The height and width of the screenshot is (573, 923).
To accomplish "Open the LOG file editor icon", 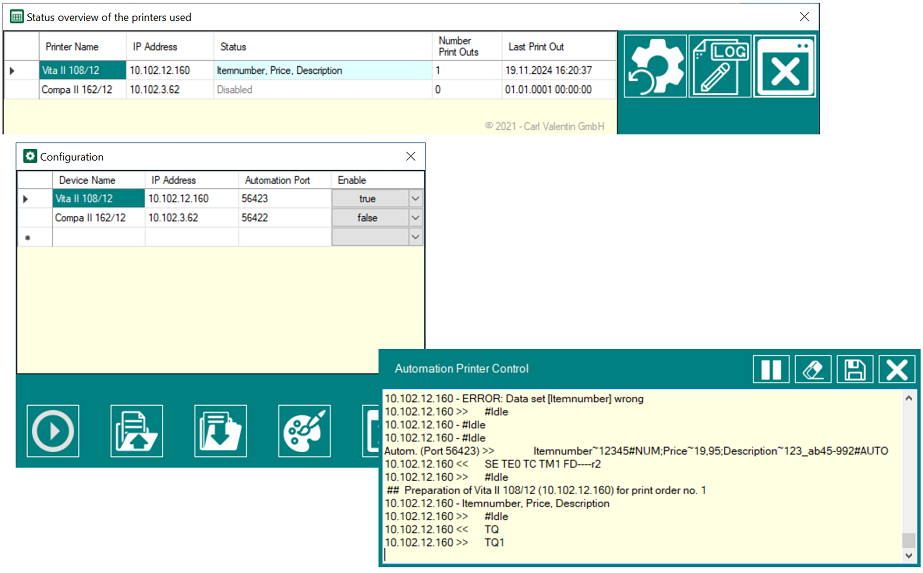I will coord(719,66).
